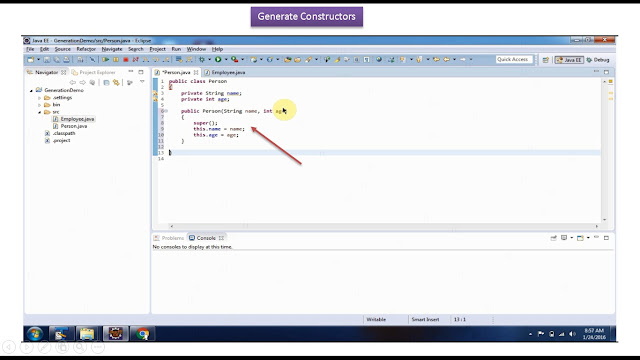
Task: Switch to the Employee.java editor tab
Action: coord(225,72)
